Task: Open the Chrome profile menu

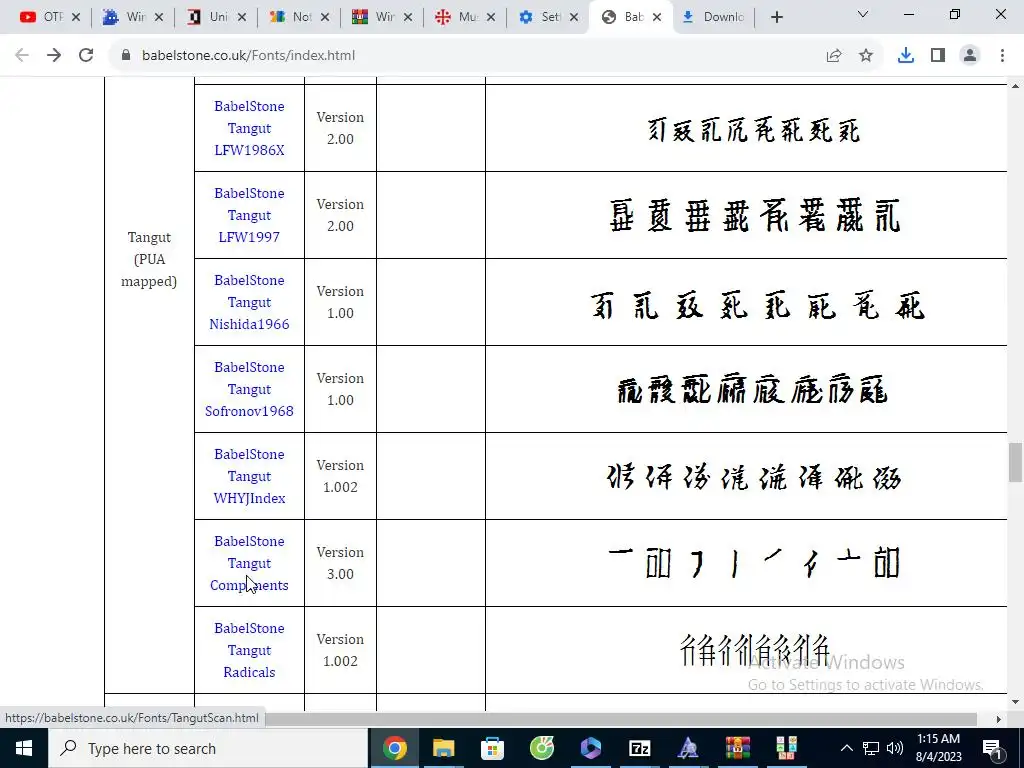Action: 970,56
